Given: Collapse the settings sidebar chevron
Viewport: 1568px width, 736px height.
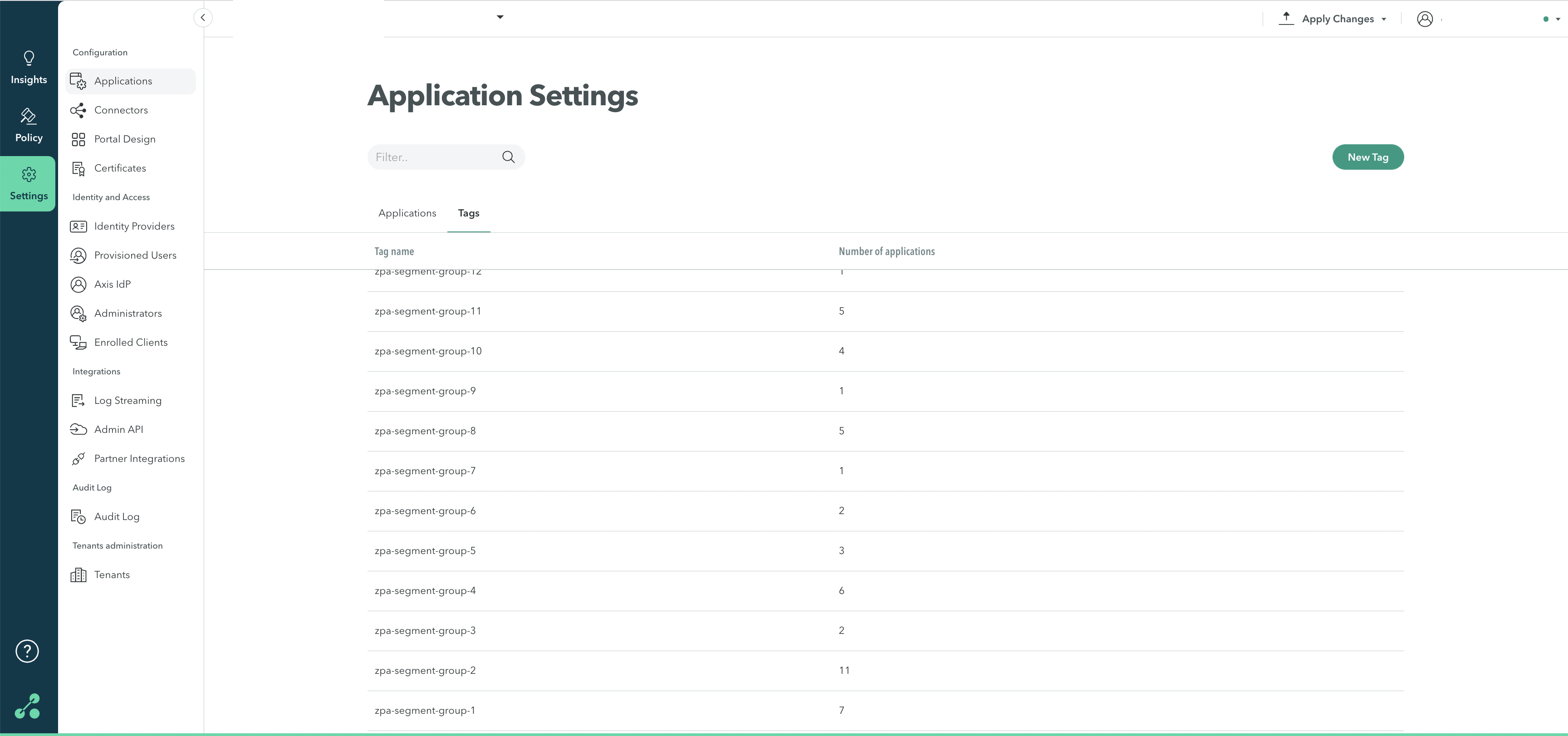Looking at the screenshot, I should pyautogui.click(x=203, y=18).
